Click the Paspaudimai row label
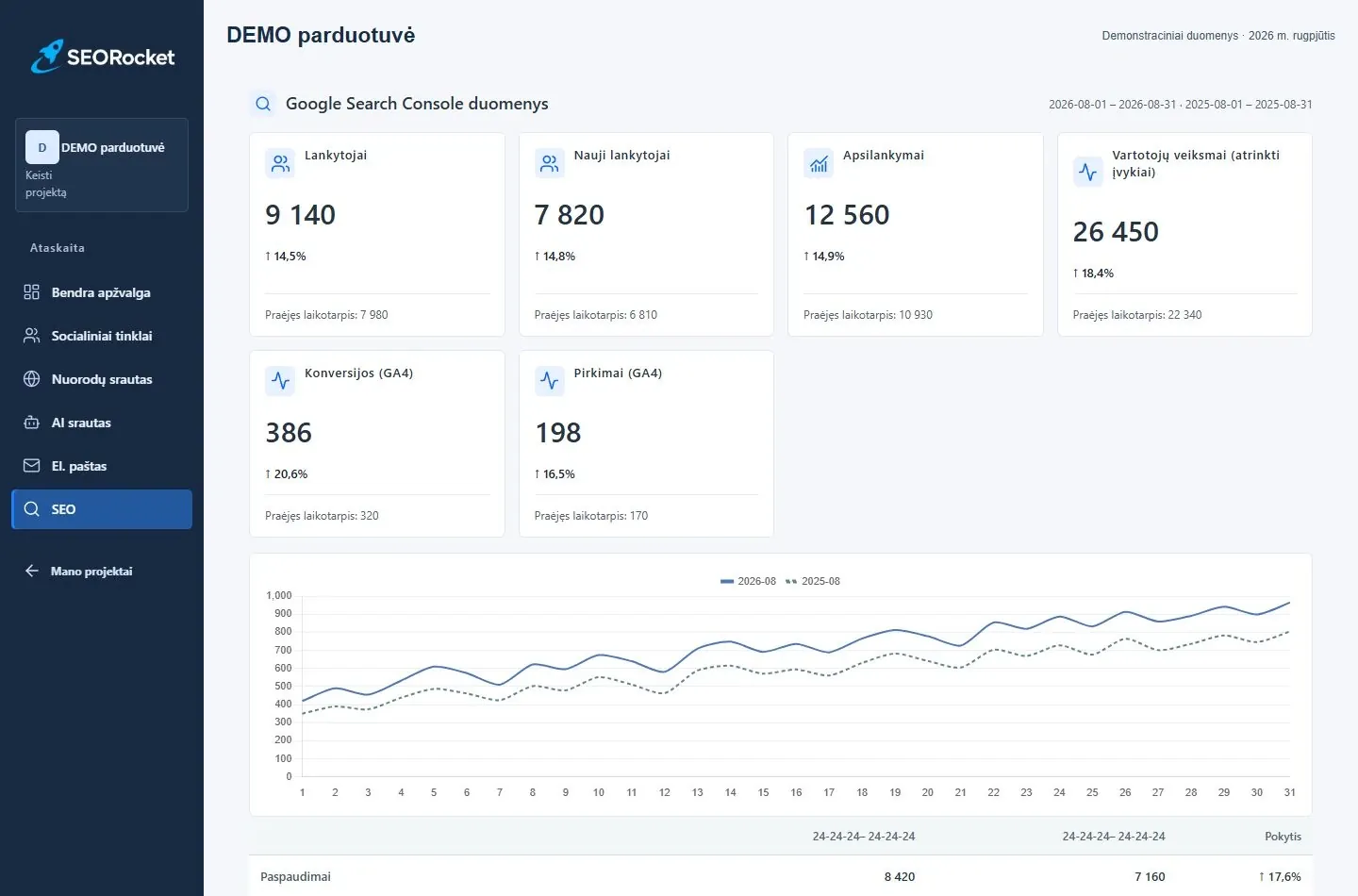The image size is (1358, 896). (x=295, y=876)
